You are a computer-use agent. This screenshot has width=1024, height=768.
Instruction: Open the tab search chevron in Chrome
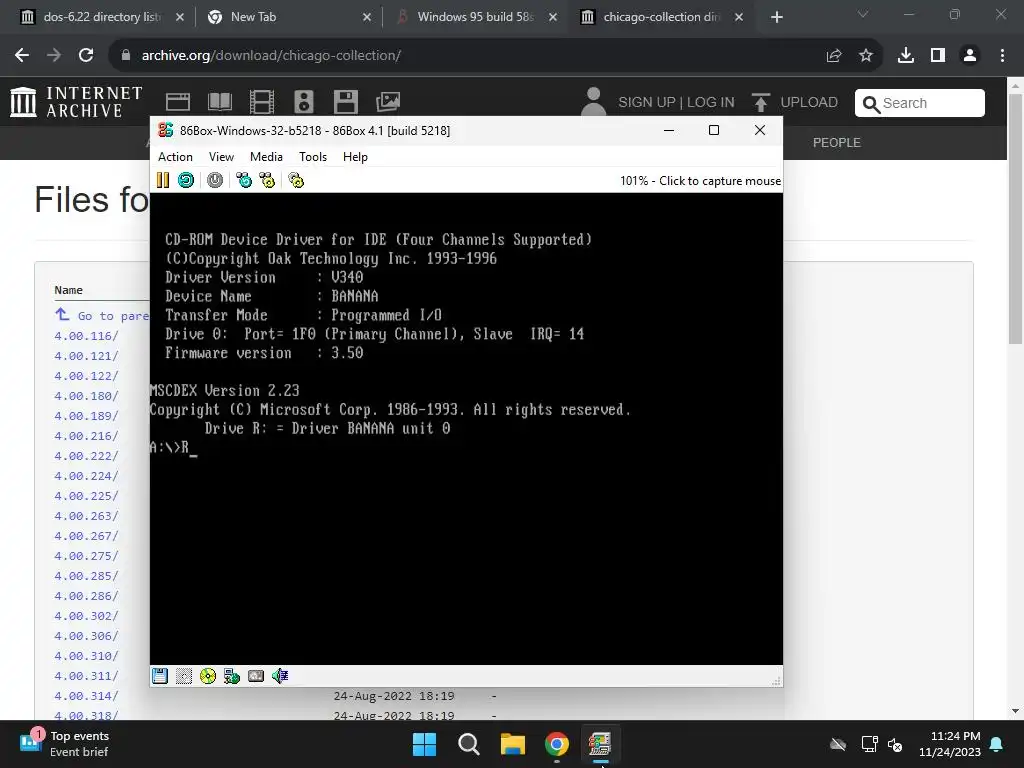pyautogui.click(x=863, y=14)
